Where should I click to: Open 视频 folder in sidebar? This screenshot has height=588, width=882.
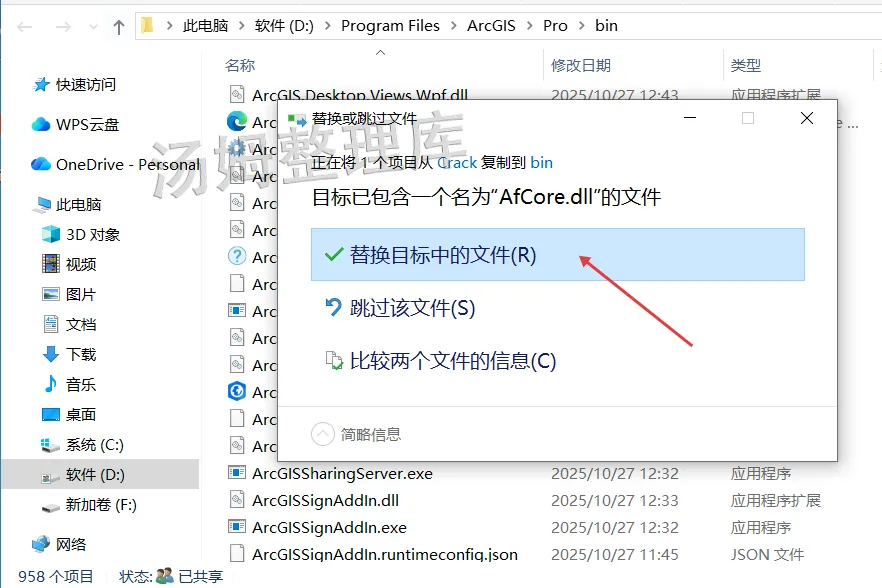(x=81, y=264)
